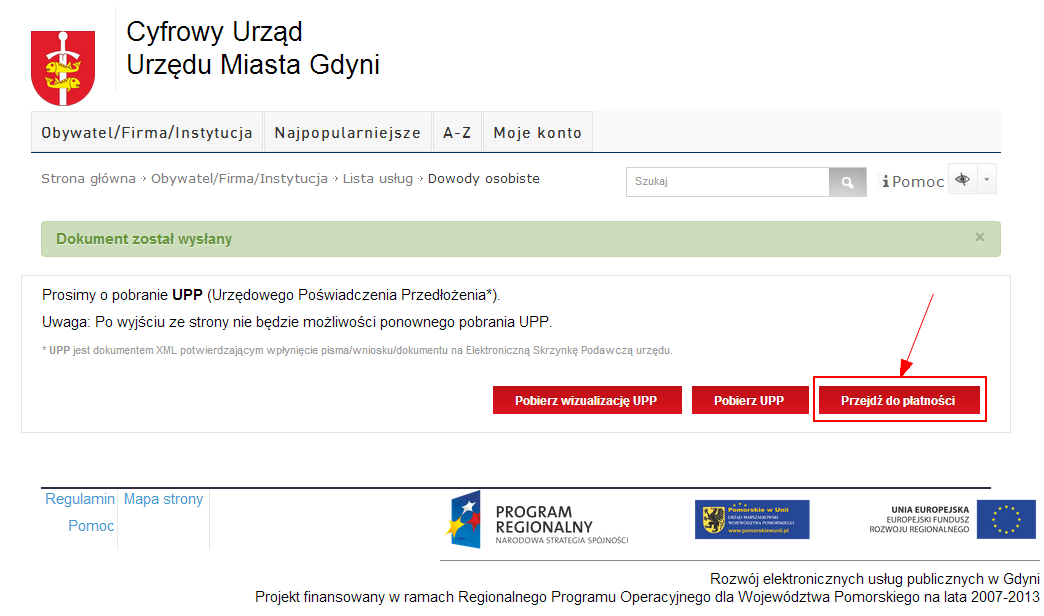Click the Pomorskie w Unii banner
Screen dimensions: 1044x616
pos(752,520)
